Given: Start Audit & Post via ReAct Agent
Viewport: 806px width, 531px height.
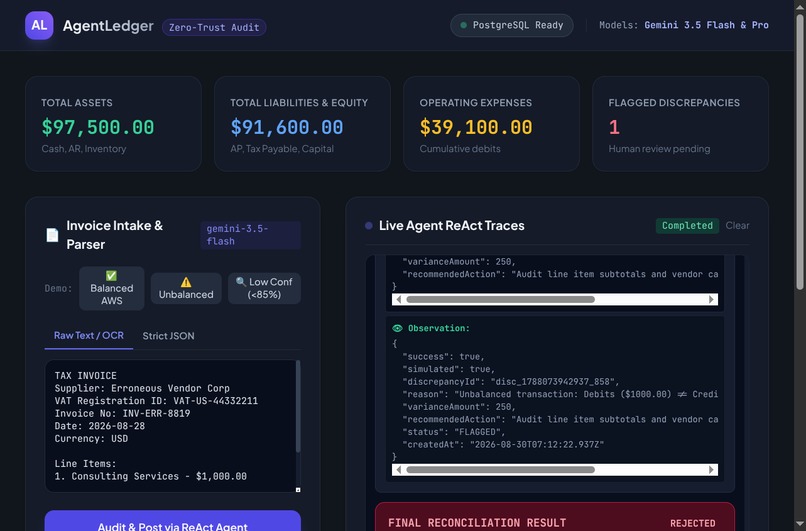Looking at the screenshot, I should pos(173,521).
